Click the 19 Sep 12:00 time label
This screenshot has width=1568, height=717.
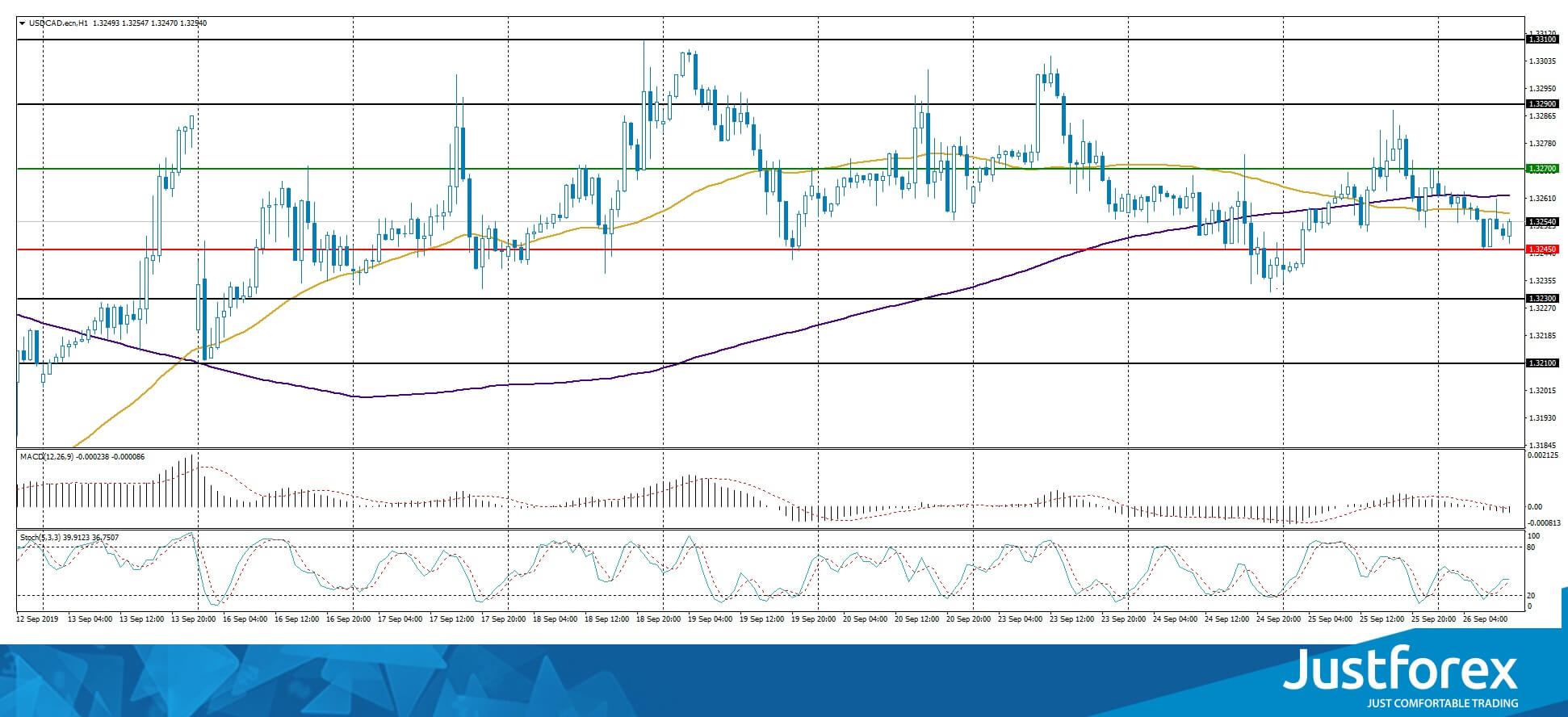coord(762,619)
